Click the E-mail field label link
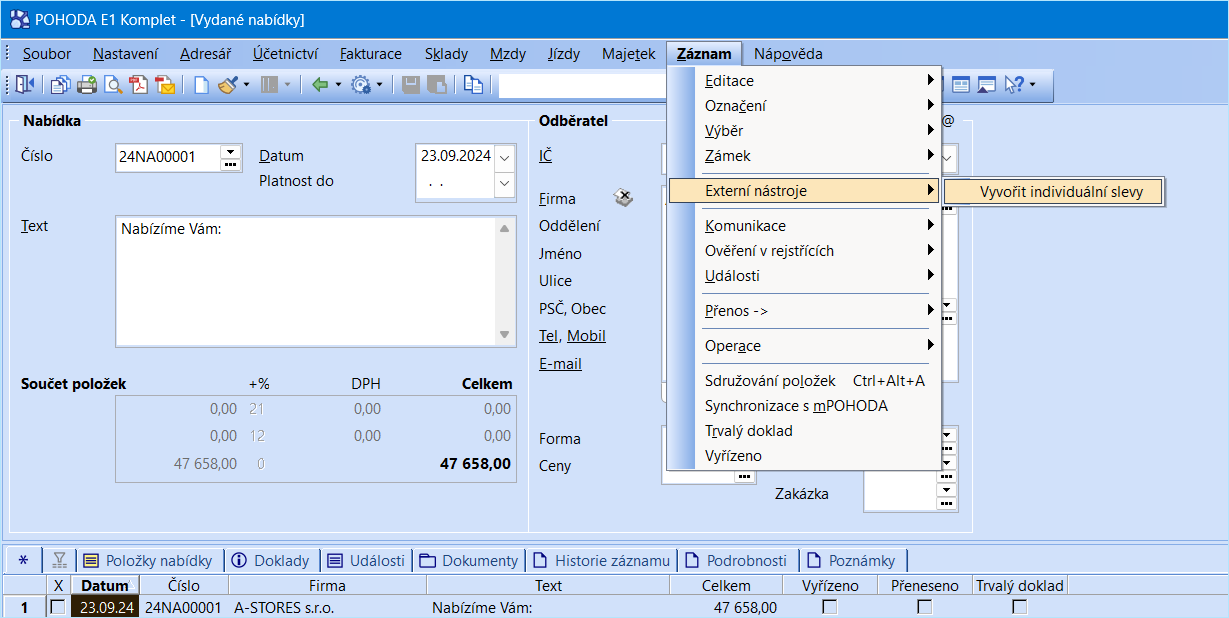Viewport: 1229px width, 618px height. tap(560, 364)
